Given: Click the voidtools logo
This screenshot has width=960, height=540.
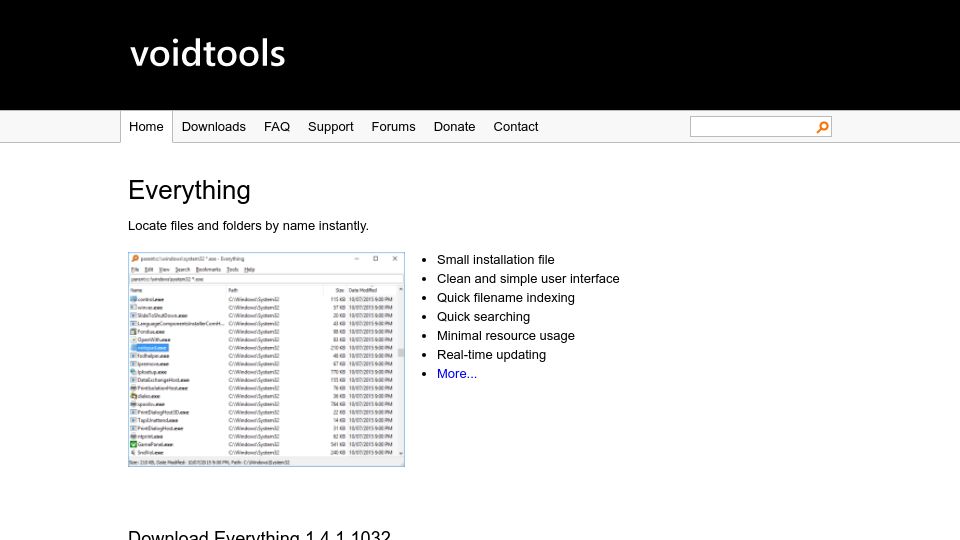Looking at the screenshot, I should (x=208, y=53).
